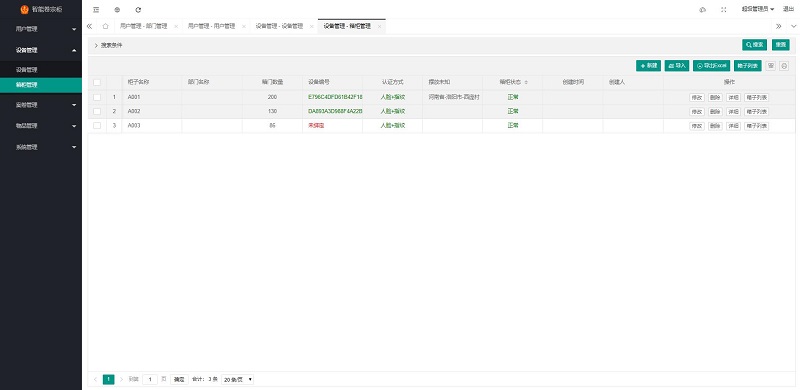Click the details button in row A001
The image size is (800, 390).
[x=733, y=98]
